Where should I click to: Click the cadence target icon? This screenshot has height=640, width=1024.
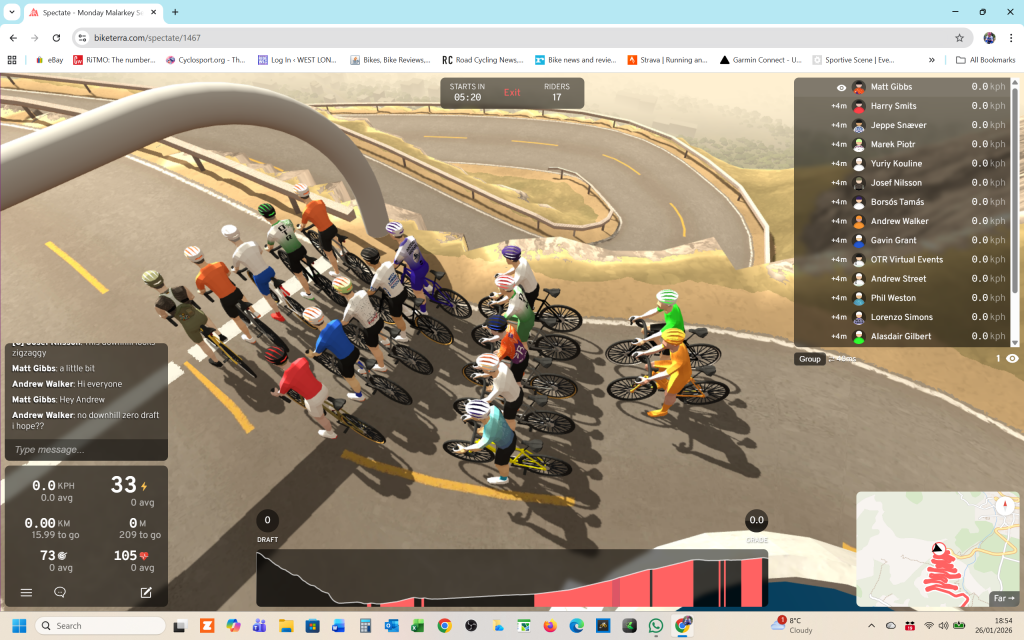click(x=63, y=556)
